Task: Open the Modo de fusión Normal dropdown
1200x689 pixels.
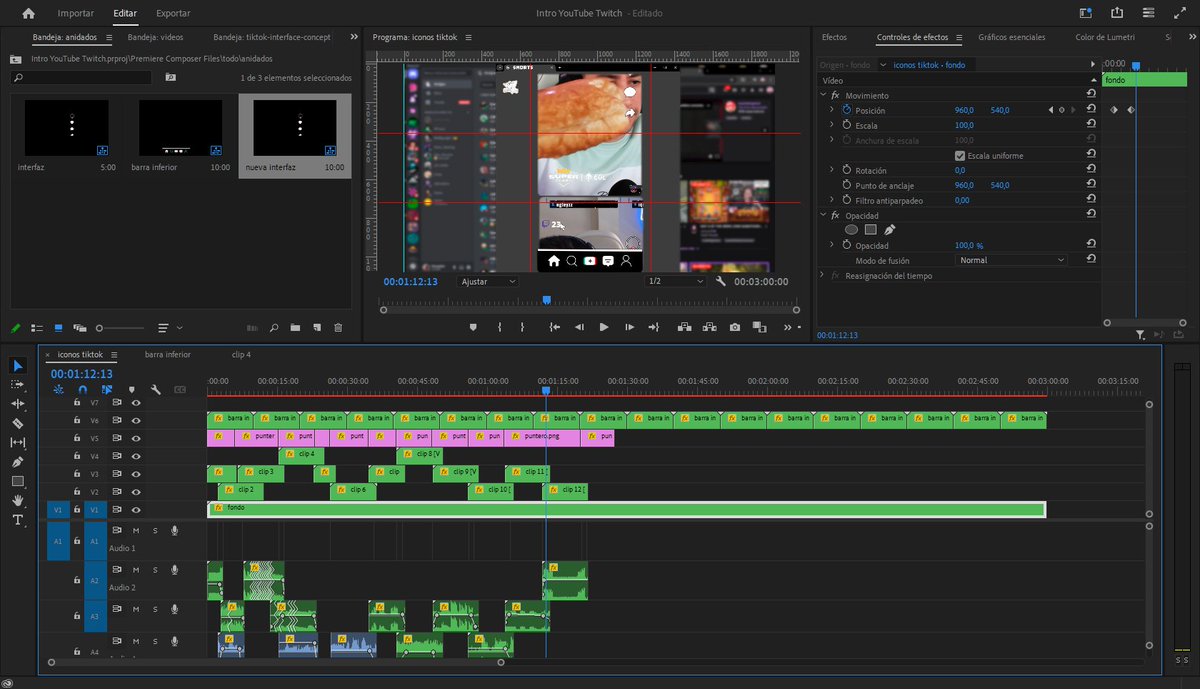Action: coord(1011,260)
